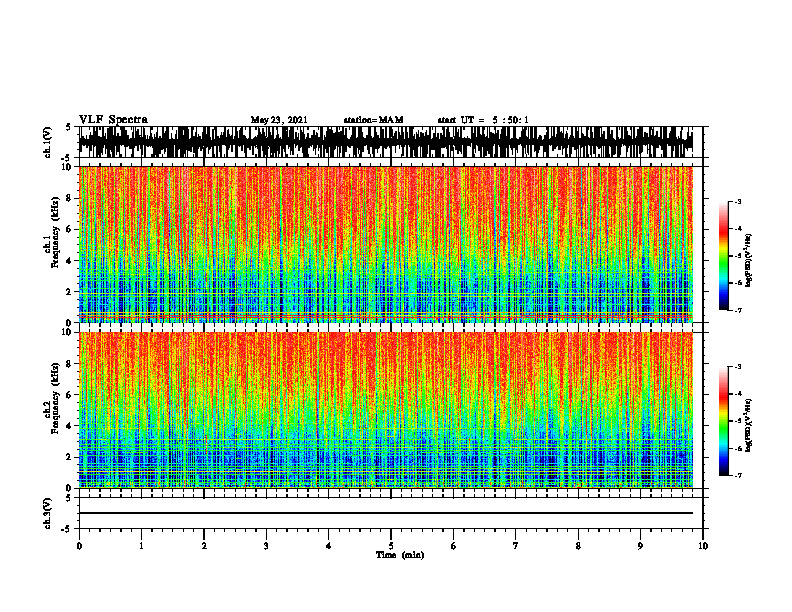Click the "May 23, 2021" date label
Viewport: 792px width, 612px height.
click(x=279, y=120)
